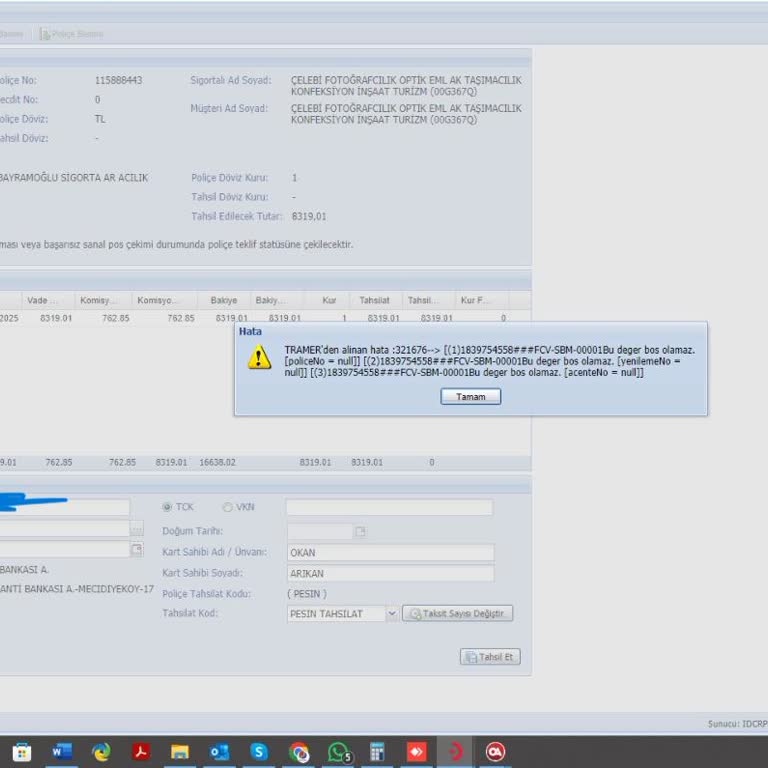Open Outlook from the taskbar
Viewport: 768px width, 768px height.
[x=220, y=752]
